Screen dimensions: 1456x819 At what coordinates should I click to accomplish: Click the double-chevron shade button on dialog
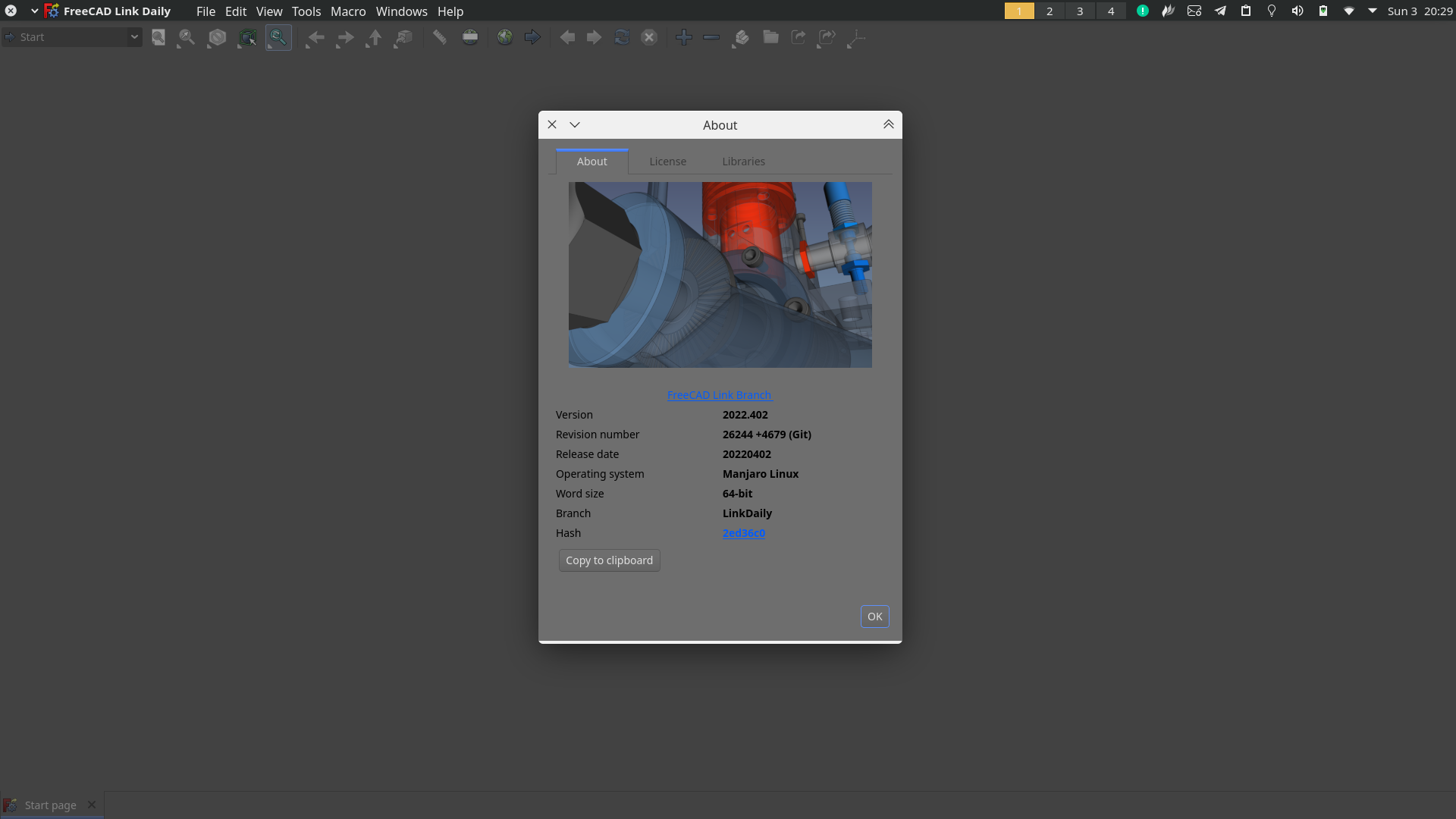click(x=888, y=125)
